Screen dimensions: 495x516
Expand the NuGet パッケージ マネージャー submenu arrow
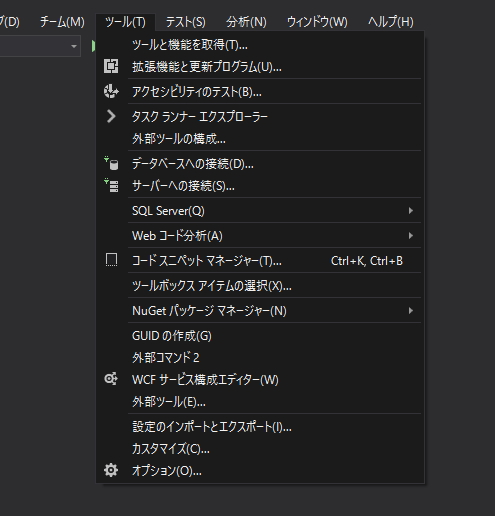[411, 311]
